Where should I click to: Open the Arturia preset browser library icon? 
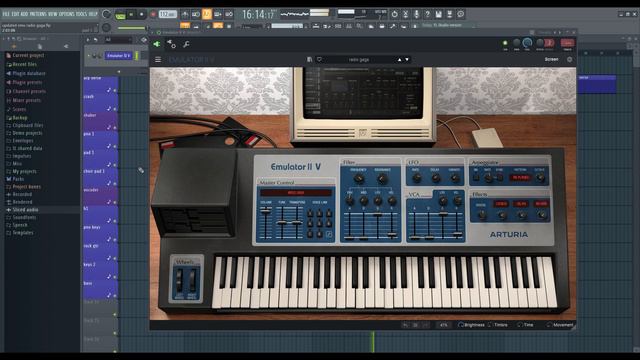(x=309, y=60)
